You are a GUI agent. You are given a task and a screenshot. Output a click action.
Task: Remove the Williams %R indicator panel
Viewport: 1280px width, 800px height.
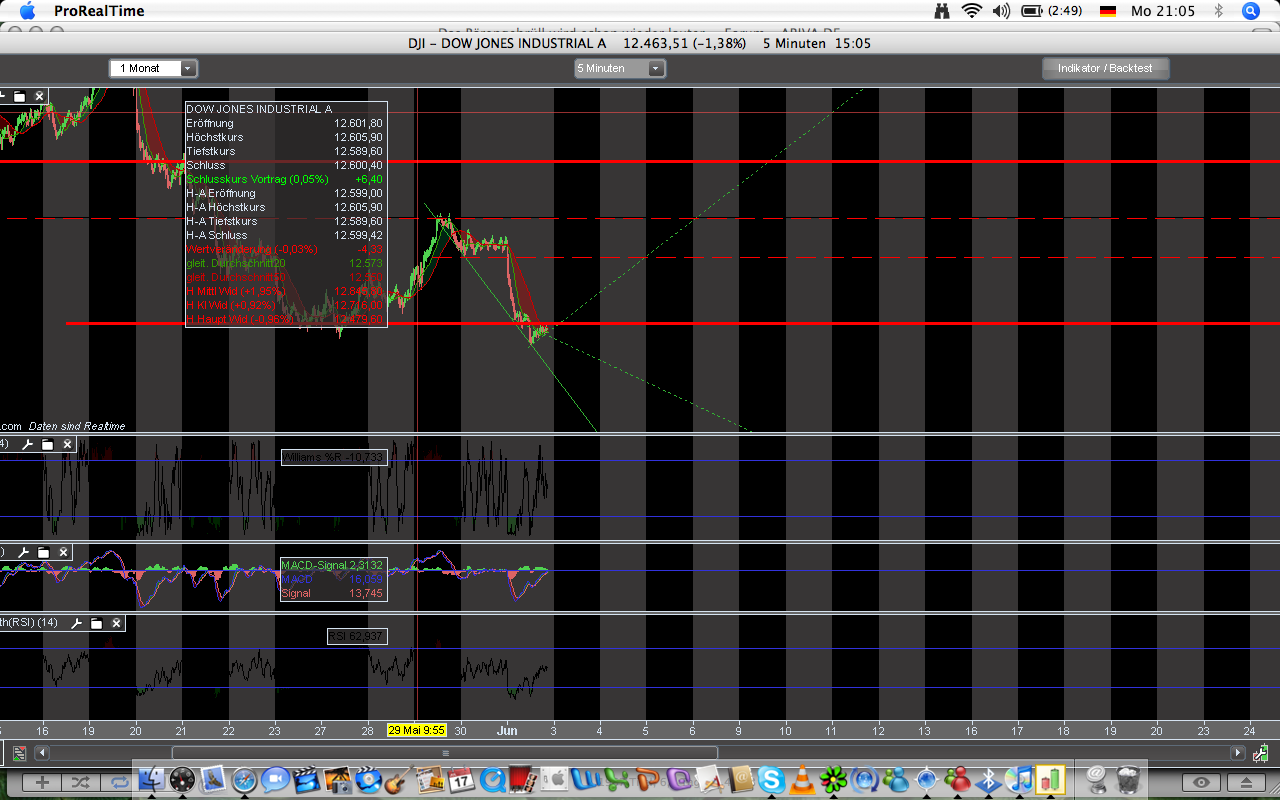click(x=67, y=444)
